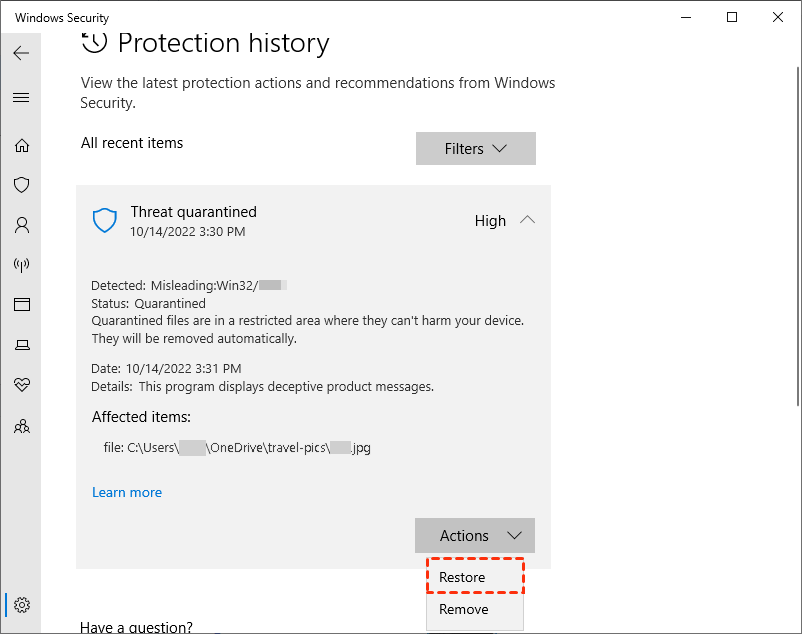802x634 pixels.
Task: Collapse the Threat quarantined entry chevron
Action: click(x=527, y=220)
